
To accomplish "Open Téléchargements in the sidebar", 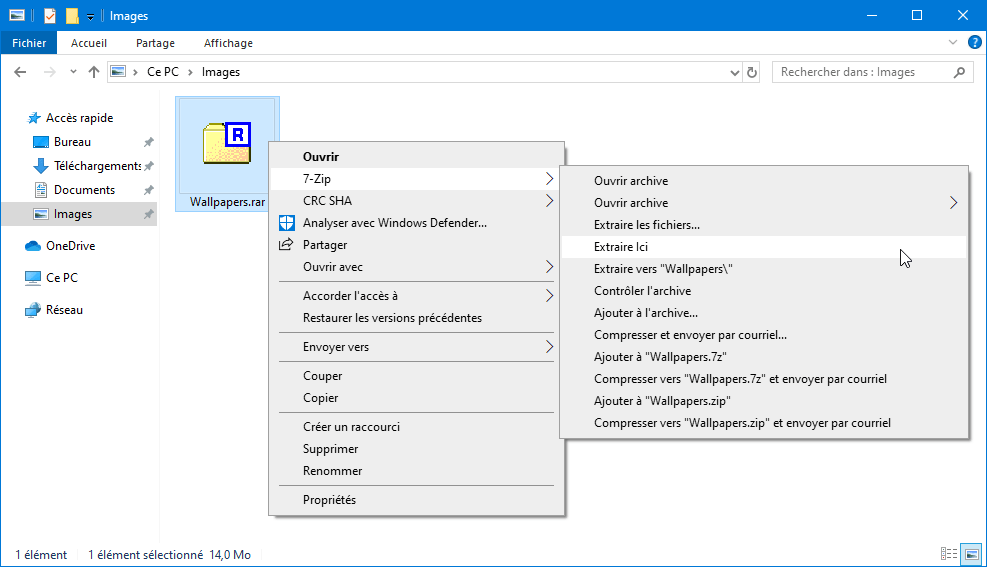I will point(97,166).
